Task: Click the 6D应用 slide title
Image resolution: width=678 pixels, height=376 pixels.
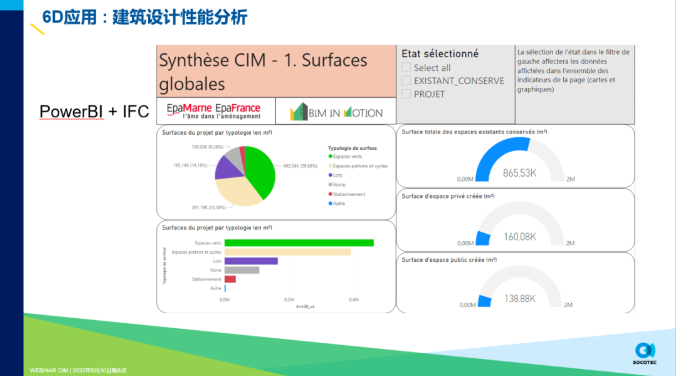Action: (145, 18)
